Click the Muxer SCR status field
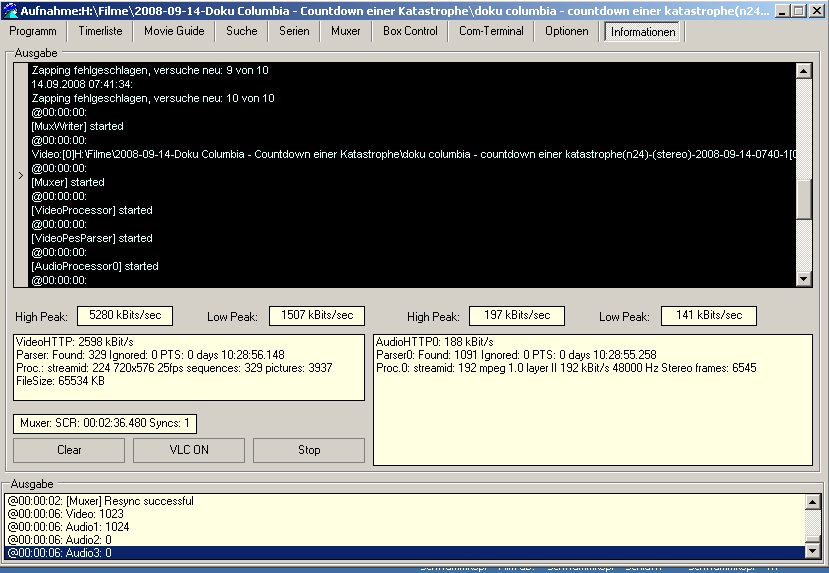 pyautogui.click(x=105, y=423)
